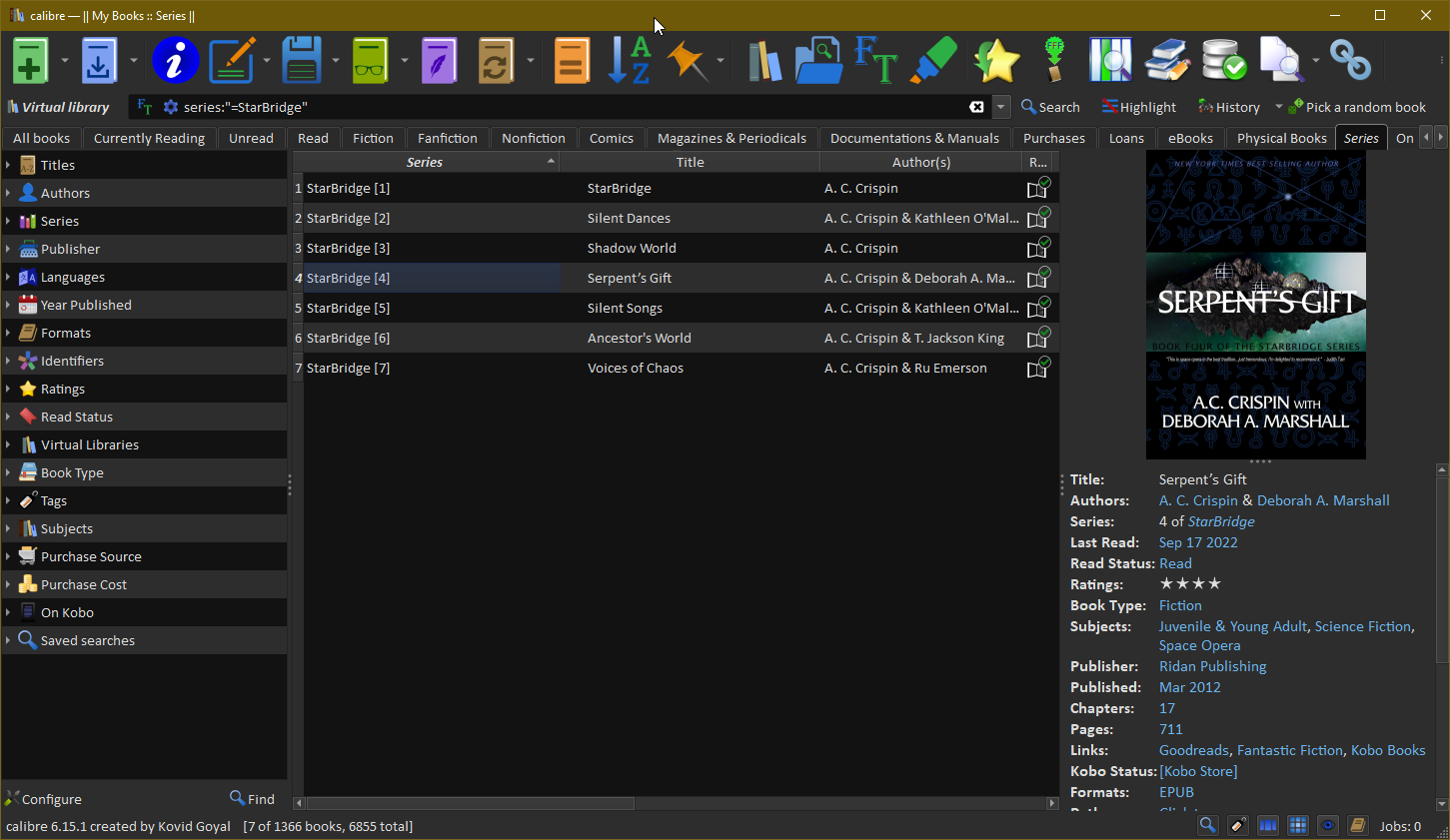1450x840 pixels.
Task: Click the bookshelf with magnifying glass icon
Action: click(x=1110, y=61)
